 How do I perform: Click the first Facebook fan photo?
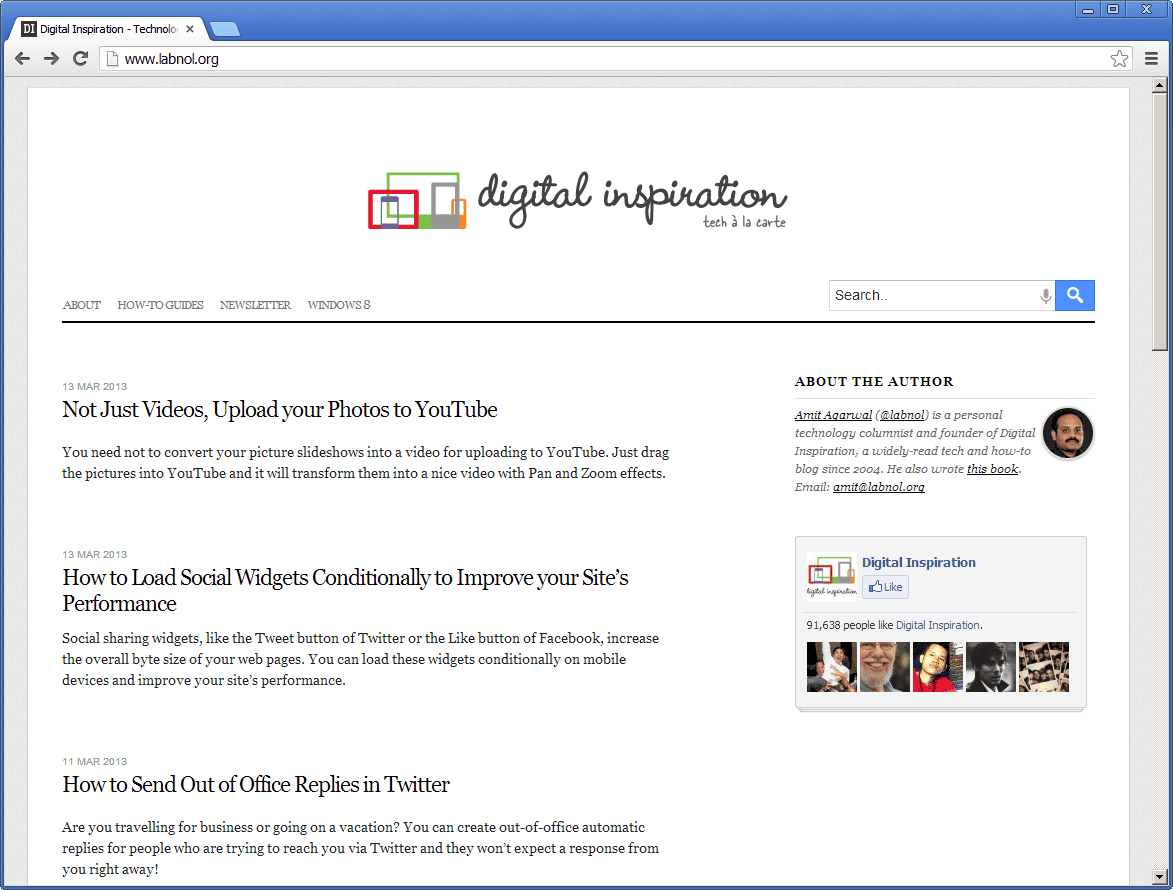832,667
